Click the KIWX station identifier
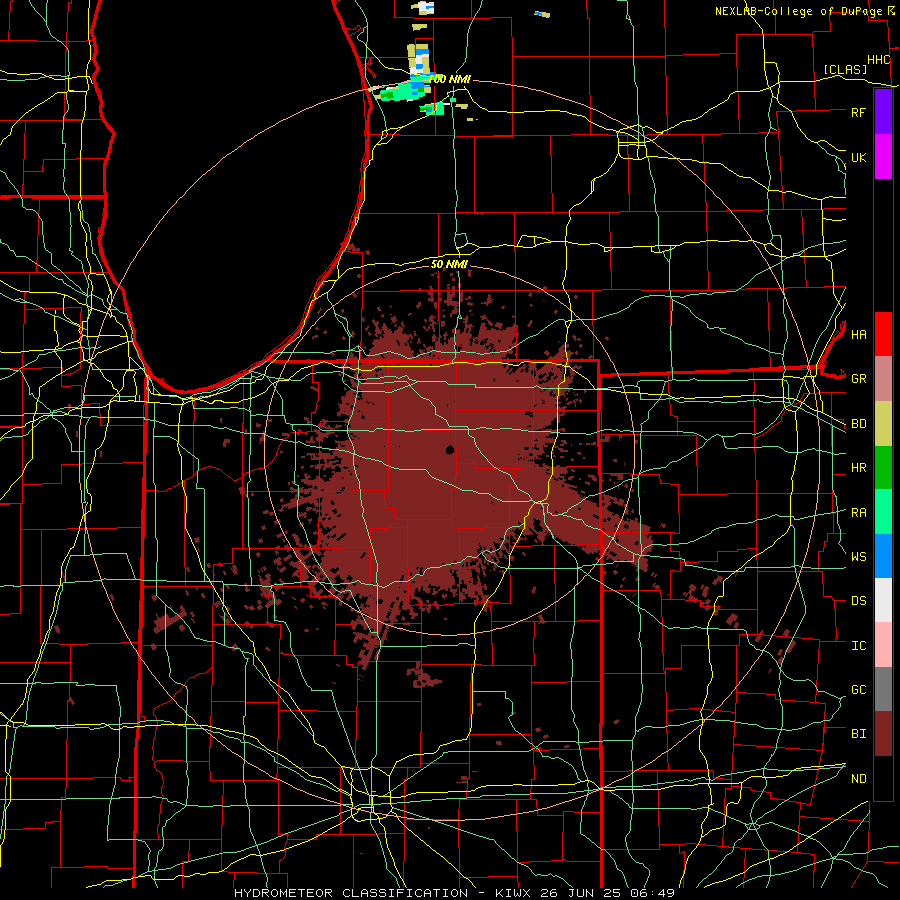Screen dimensions: 900x900 (x=511, y=893)
